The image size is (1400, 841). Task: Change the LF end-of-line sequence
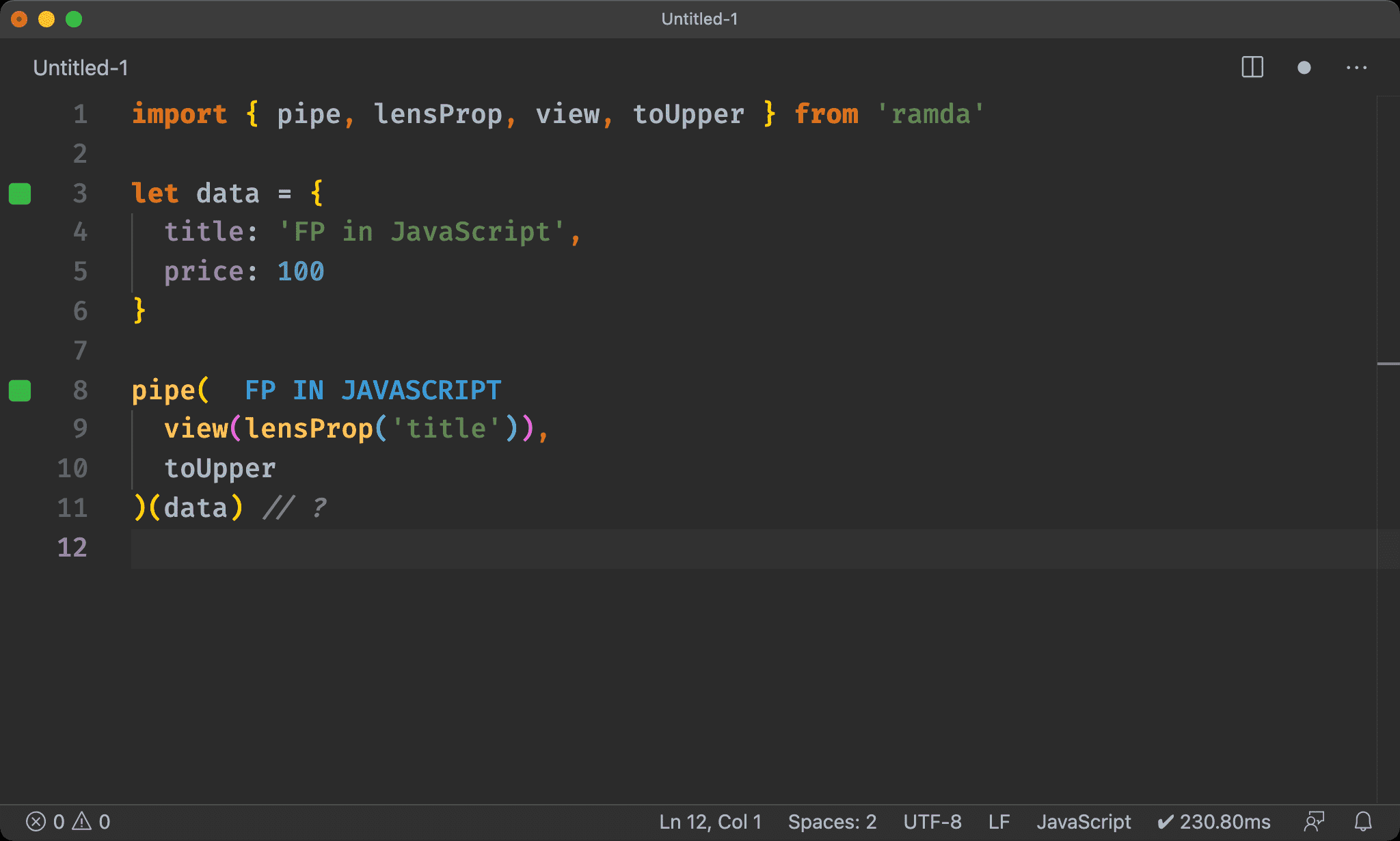[x=999, y=821]
